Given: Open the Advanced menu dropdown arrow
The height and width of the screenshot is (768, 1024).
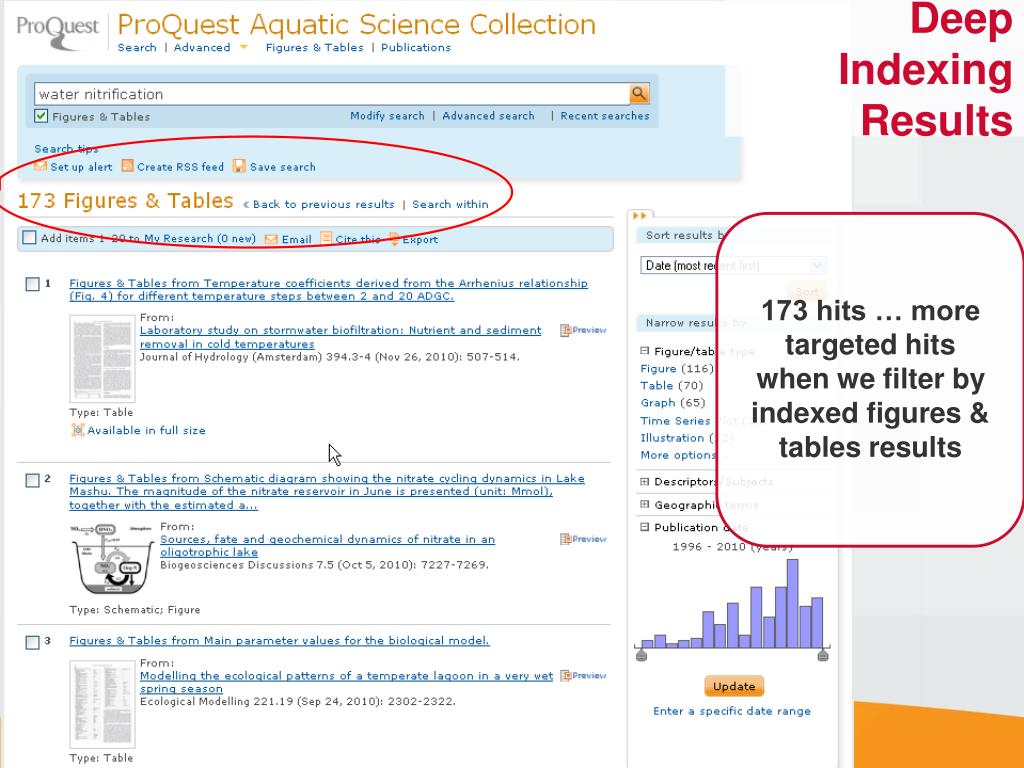Looking at the screenshot, I should click(244, 47).
